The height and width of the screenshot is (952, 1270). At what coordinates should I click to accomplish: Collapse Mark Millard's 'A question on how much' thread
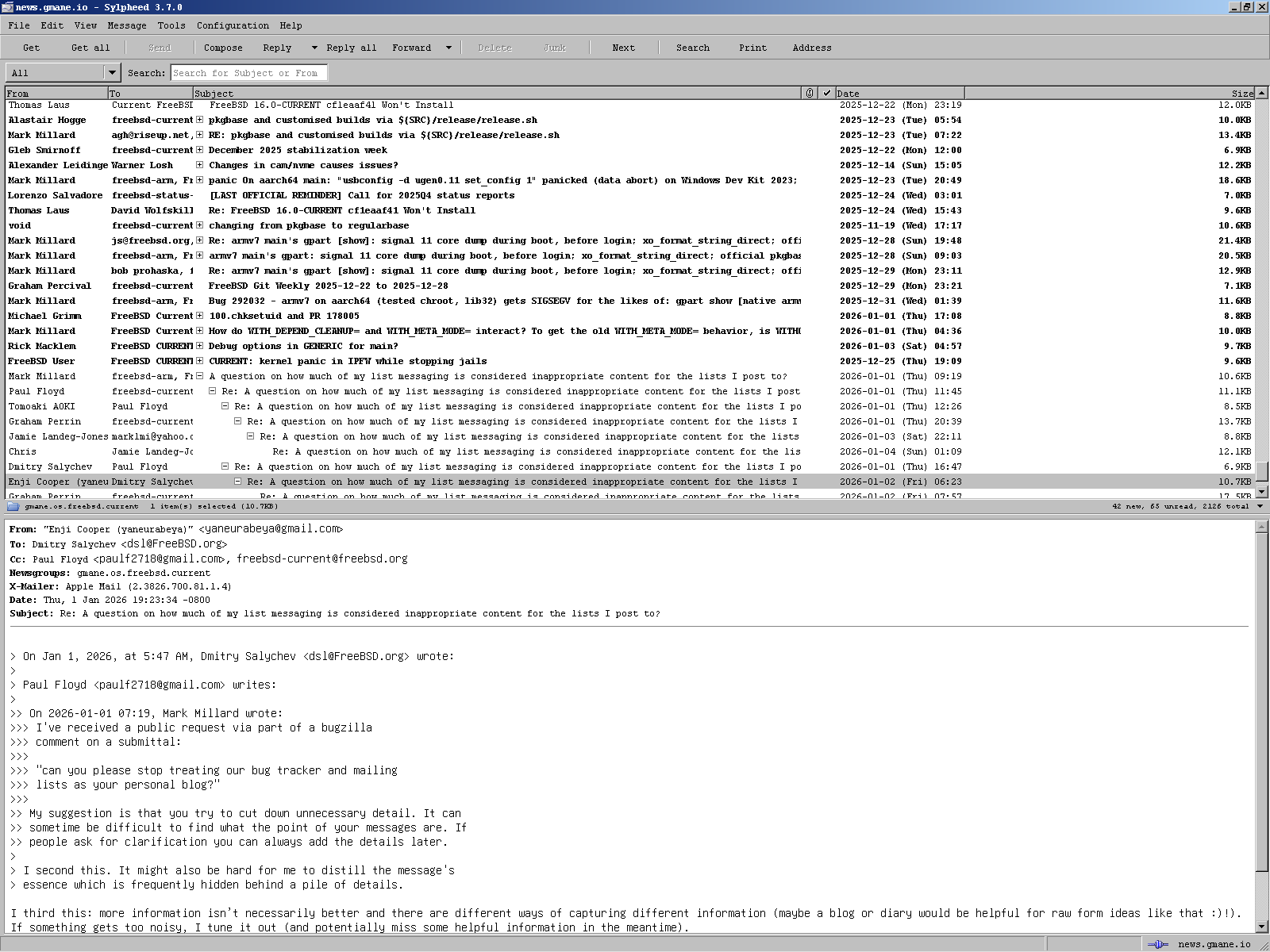(200, 376)
